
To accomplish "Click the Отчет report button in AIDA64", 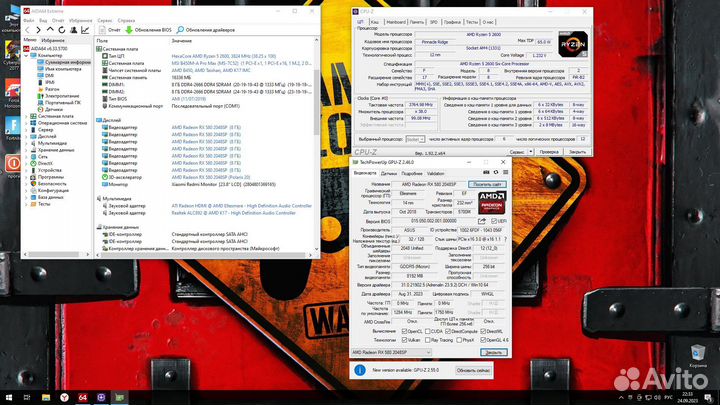I will (110, 30).
